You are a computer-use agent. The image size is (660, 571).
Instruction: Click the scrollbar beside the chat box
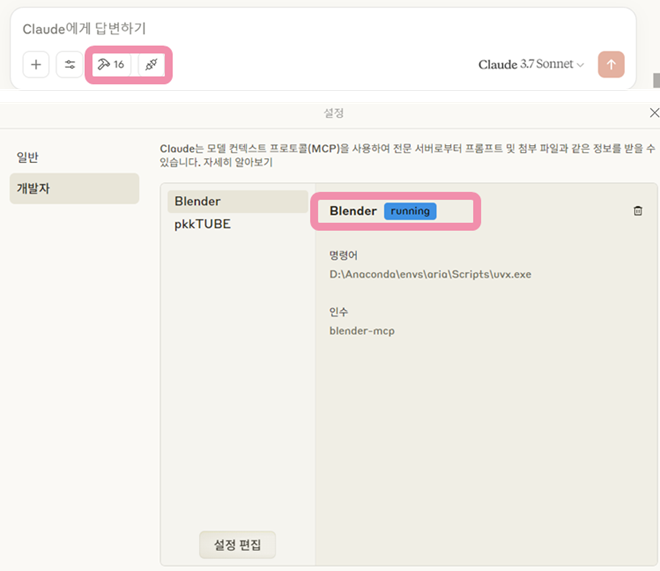click(655, 78)
